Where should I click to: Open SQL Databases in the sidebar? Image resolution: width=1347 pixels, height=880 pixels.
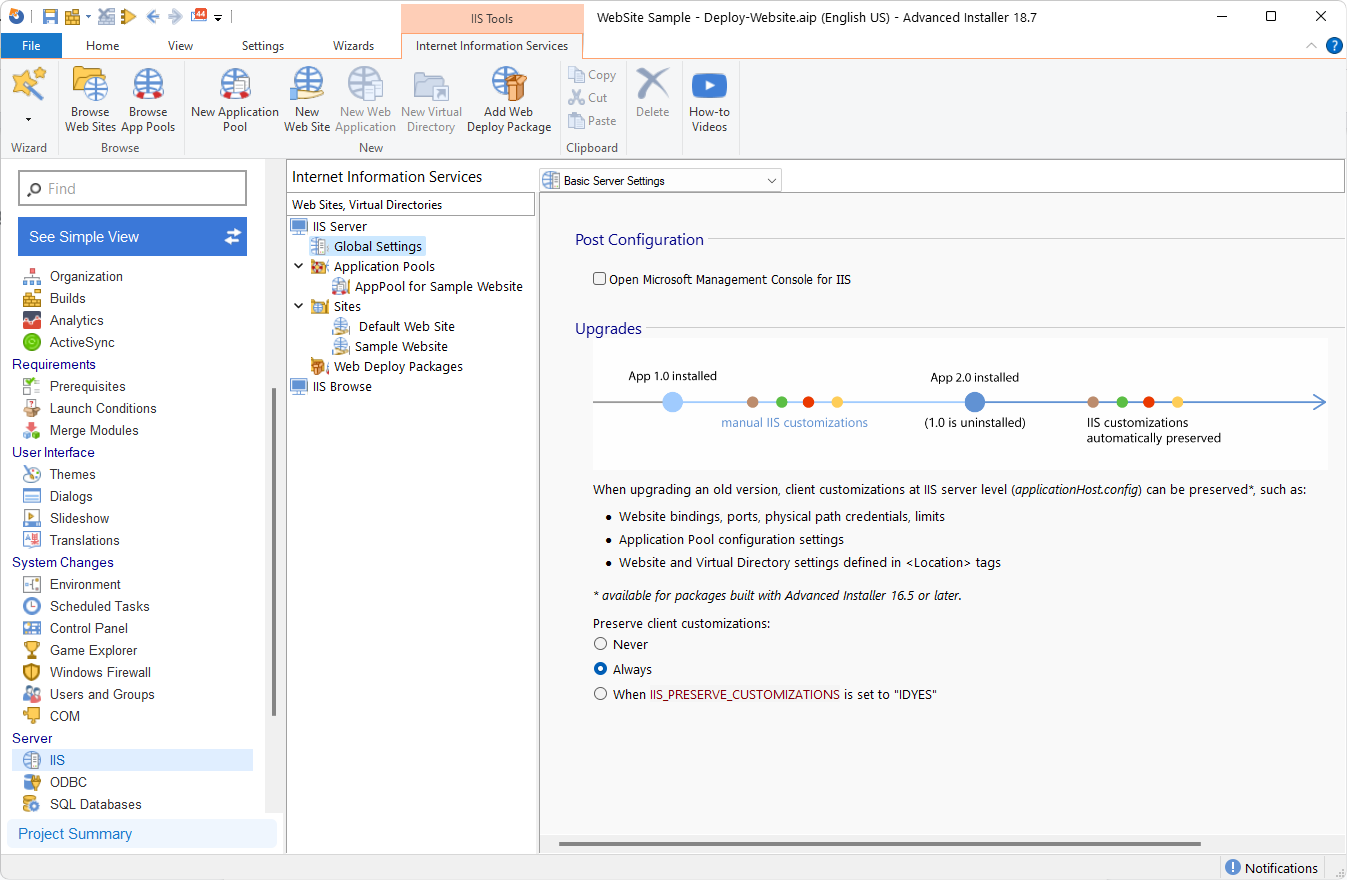[96, 805]
